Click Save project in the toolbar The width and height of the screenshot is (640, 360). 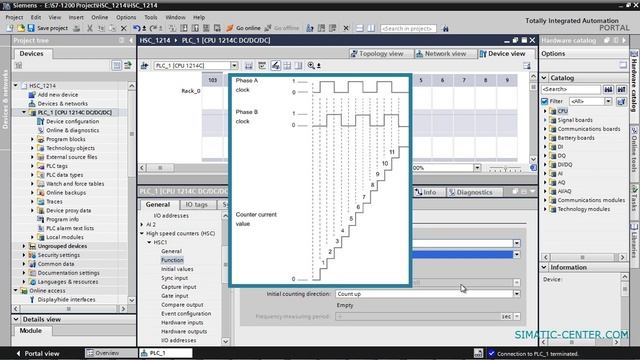47,28
